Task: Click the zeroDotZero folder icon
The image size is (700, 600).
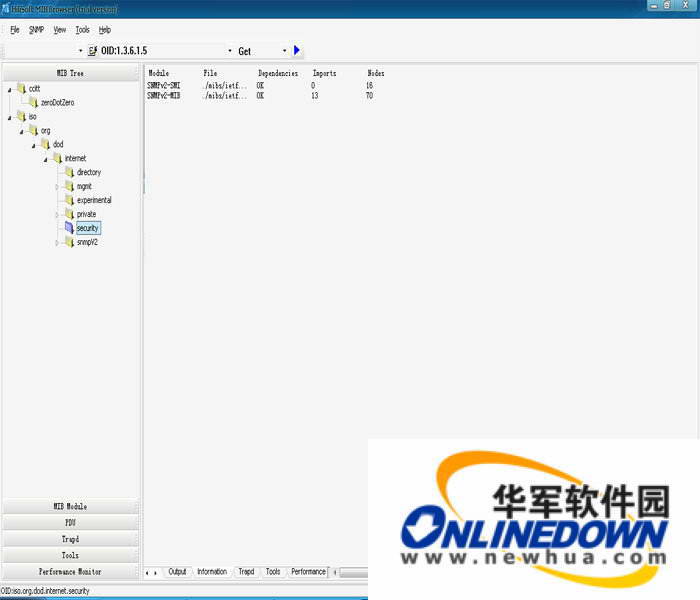Action: (33, 103)
